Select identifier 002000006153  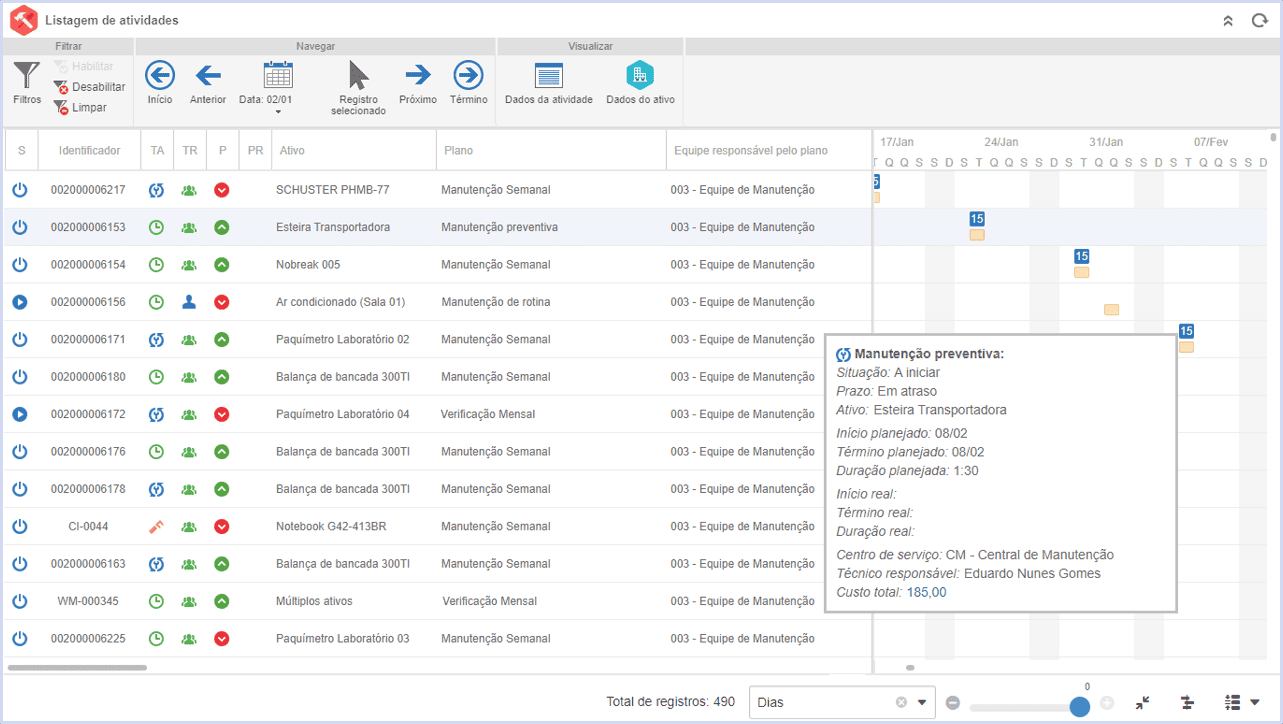tap(88, 227)
